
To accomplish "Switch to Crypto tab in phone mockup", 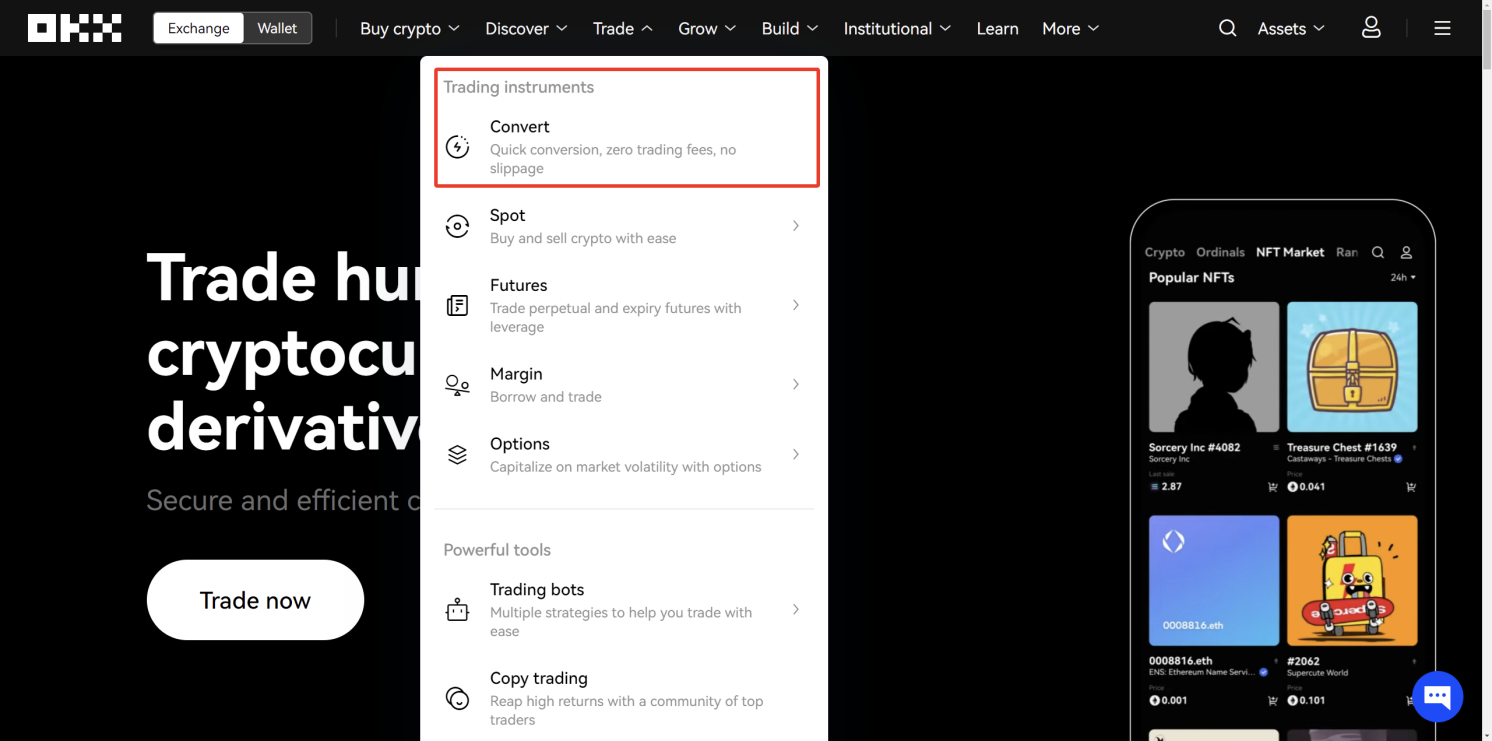I will [x=1164, y=252].
